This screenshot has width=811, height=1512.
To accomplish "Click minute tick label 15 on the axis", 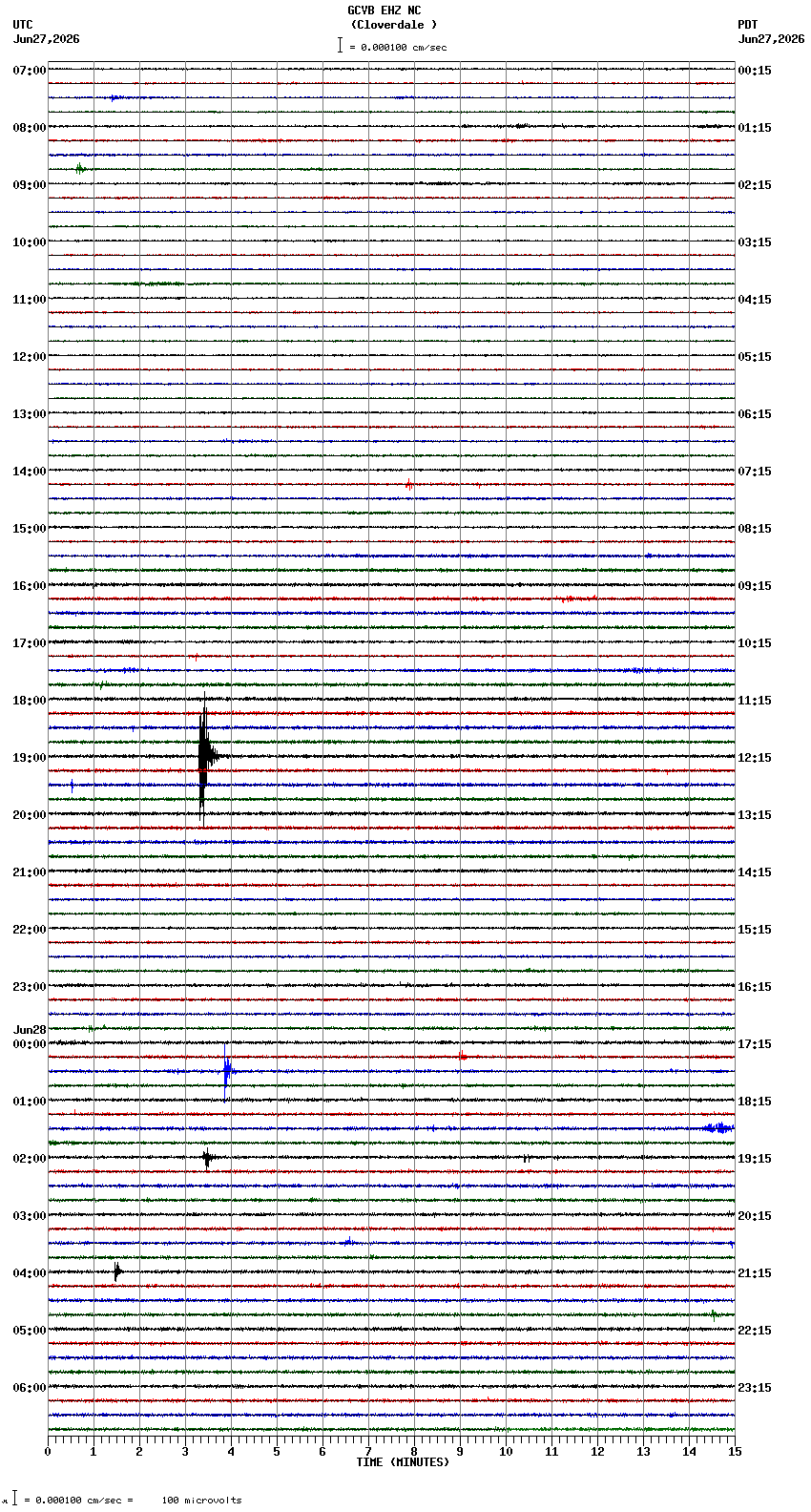I will [735, 1452].
